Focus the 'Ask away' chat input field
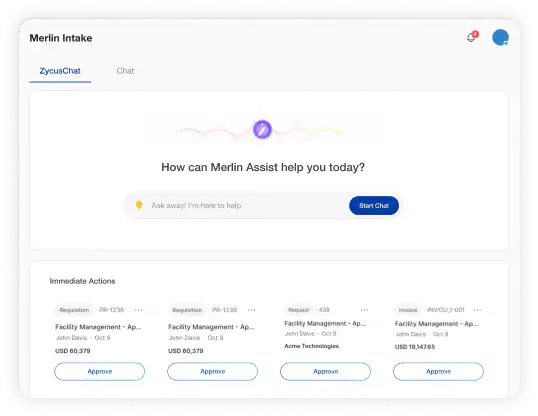 [x=248, y=206]
